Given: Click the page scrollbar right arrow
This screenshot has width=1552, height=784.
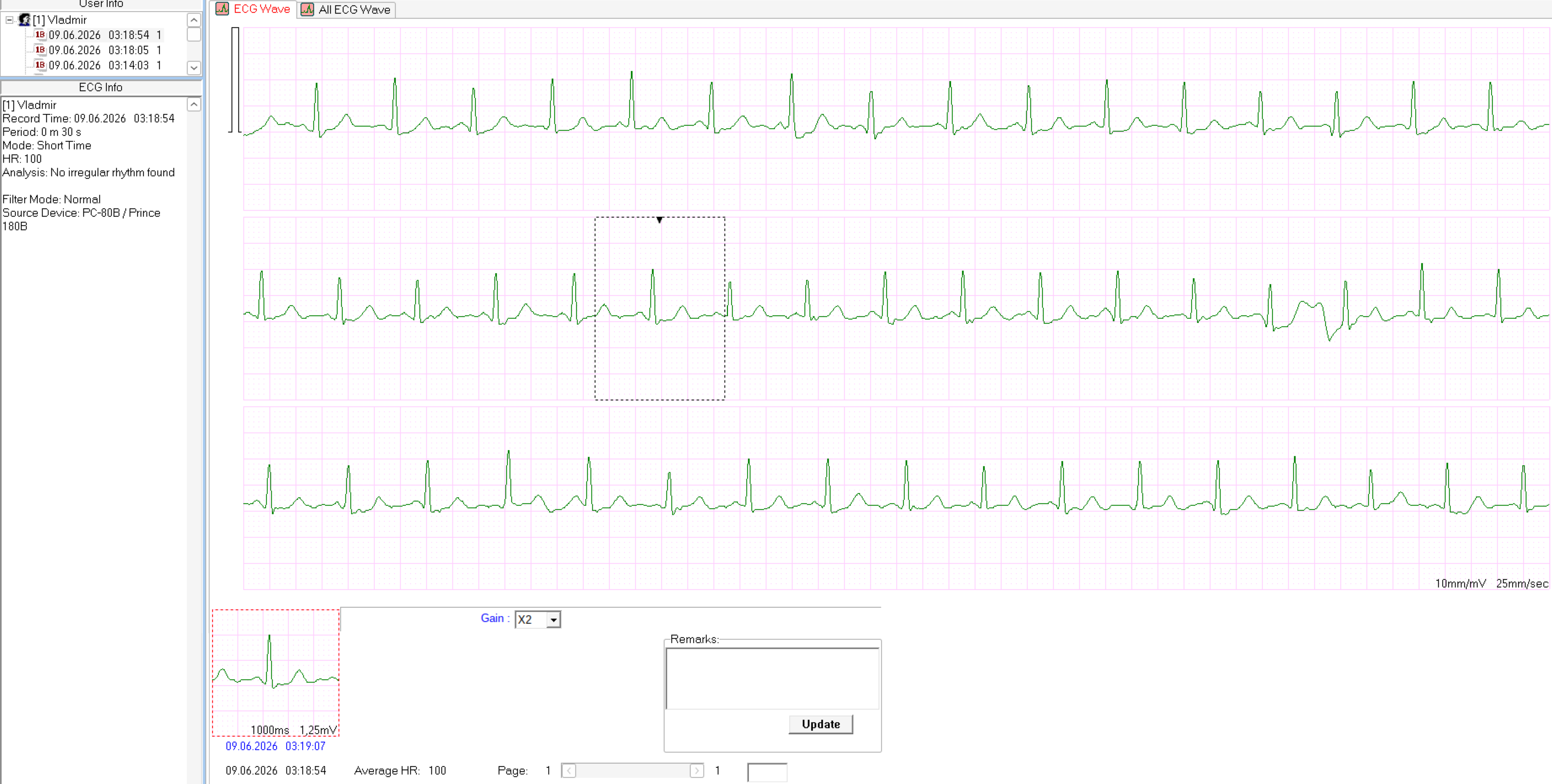Looking at the screenshot, I should [696, 771].
